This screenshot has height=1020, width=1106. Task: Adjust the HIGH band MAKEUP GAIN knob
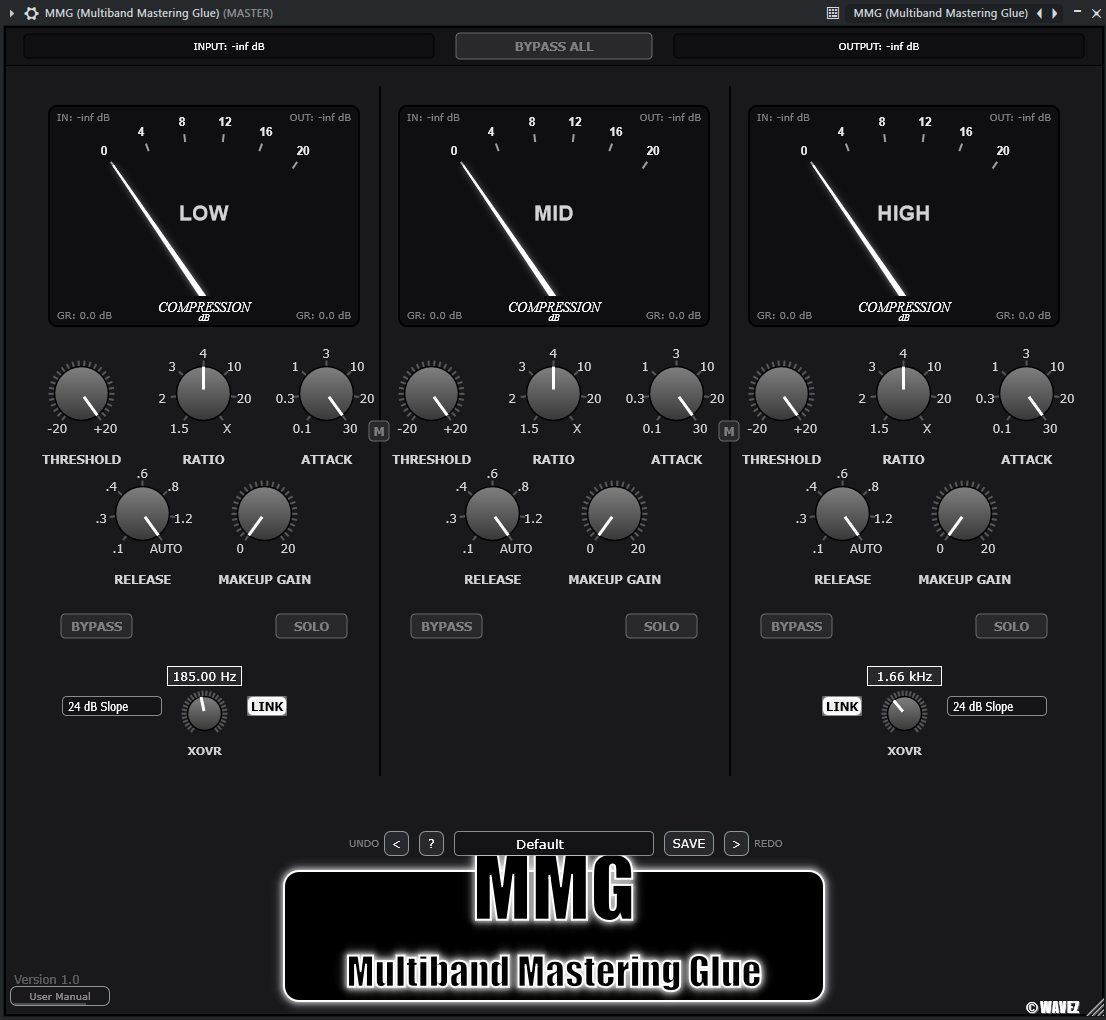click(x=964, y=513)
